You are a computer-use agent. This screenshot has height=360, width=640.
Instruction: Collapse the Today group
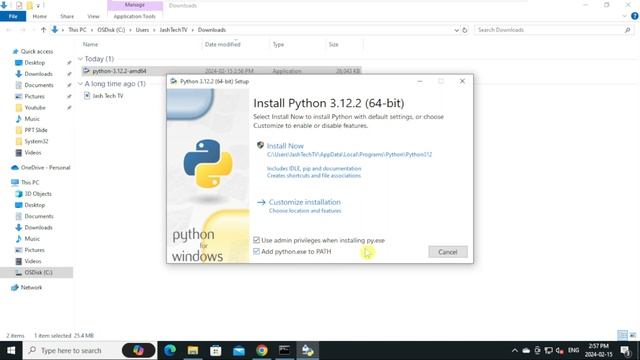click(80, 59)
